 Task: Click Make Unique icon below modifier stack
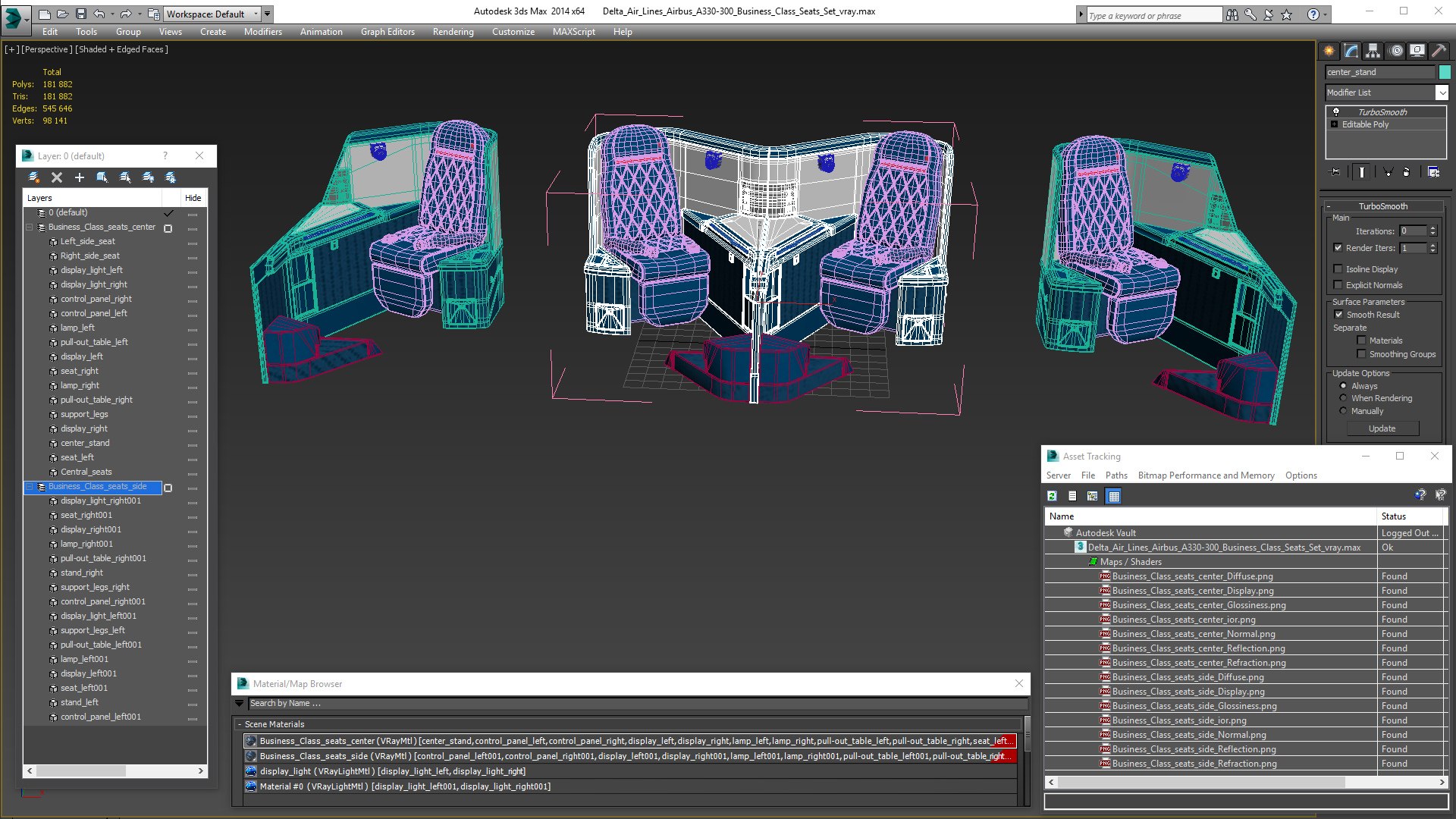pyautogui.click(x=1388, y=172)
